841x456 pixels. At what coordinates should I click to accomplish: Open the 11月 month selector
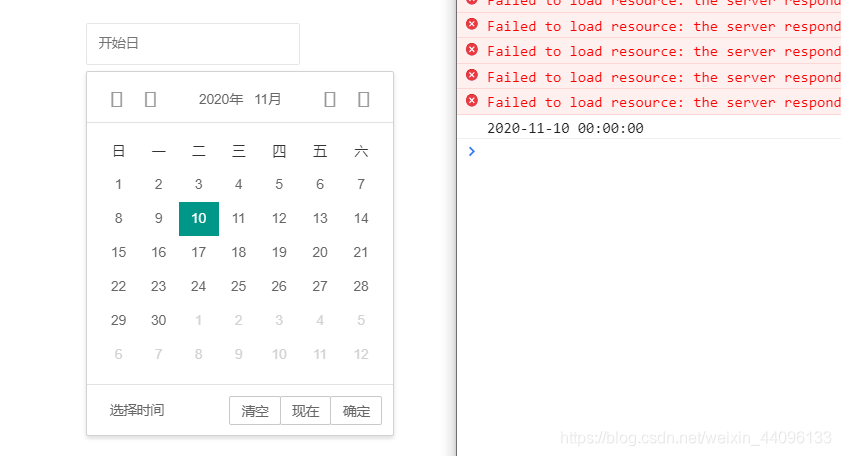point(268,99)
